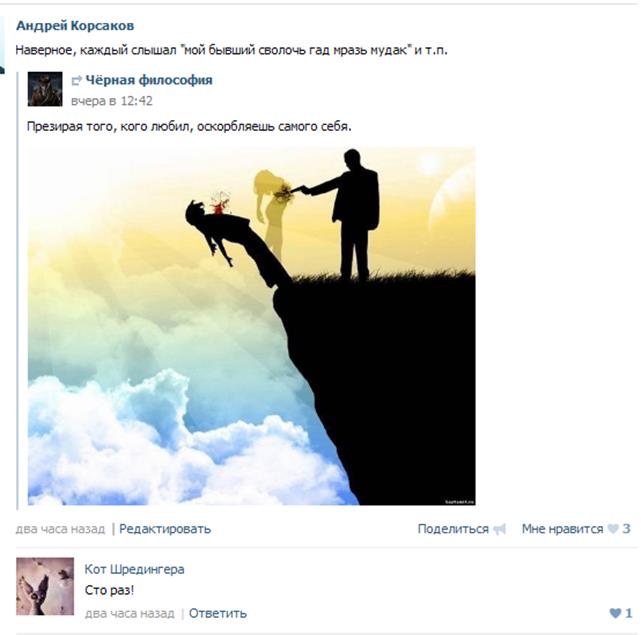This screenshot has width=641, height=635.
Task: Open Кот Шредингера's cat avatar
Action: (45, 586)
